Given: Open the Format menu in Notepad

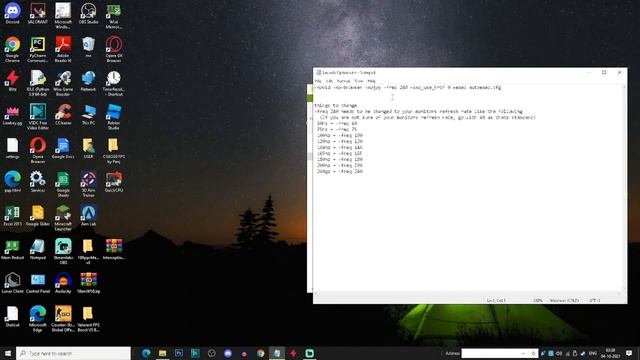Looking at the screenshot, I should tap(343, 81).
